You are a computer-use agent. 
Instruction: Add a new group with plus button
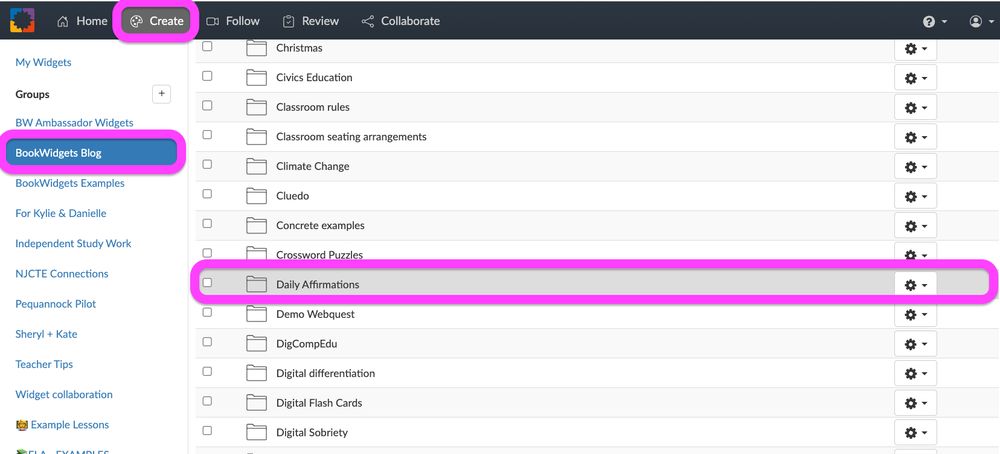161,94
